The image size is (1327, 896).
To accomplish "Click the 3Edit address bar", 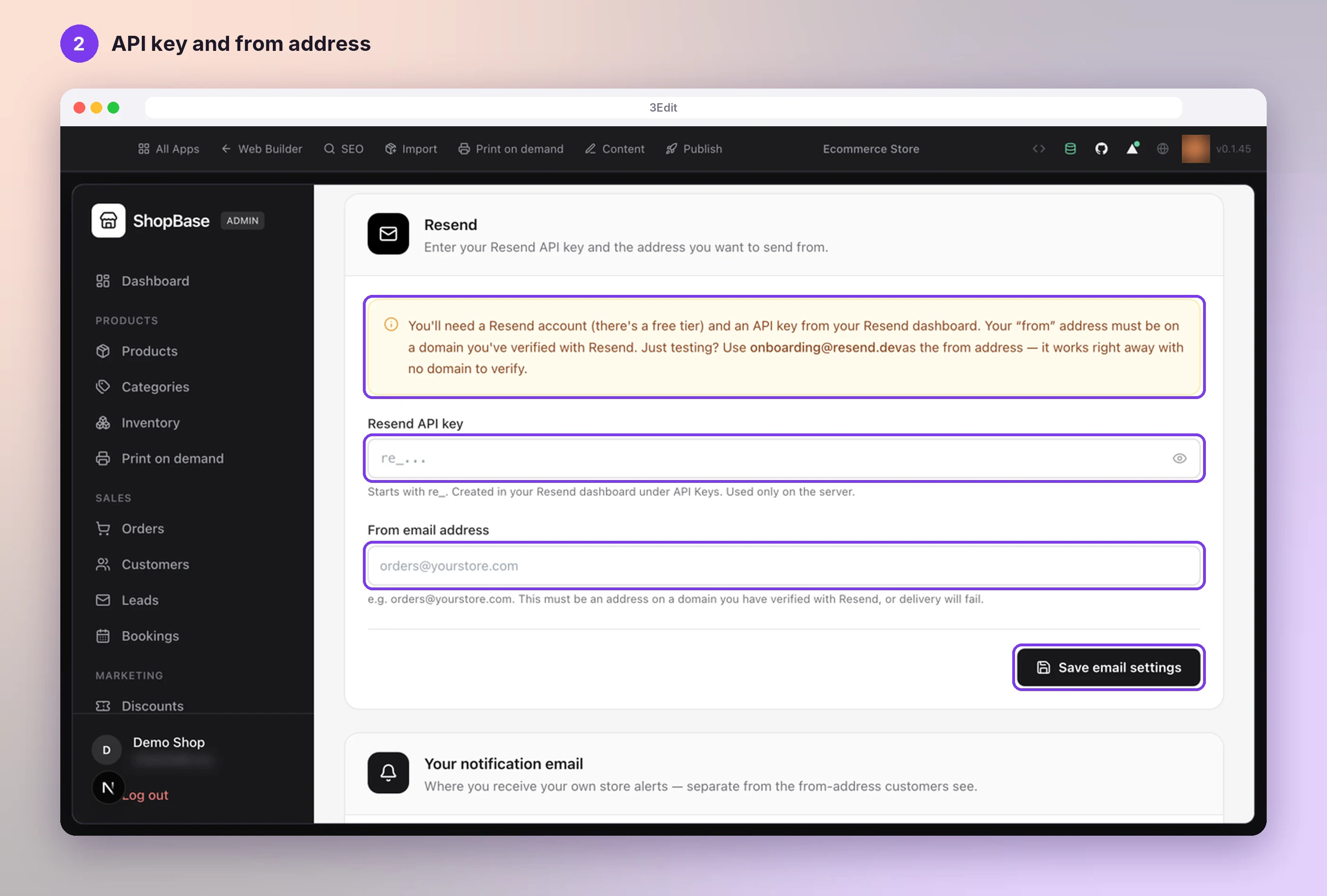I will (x=663, y=107).
